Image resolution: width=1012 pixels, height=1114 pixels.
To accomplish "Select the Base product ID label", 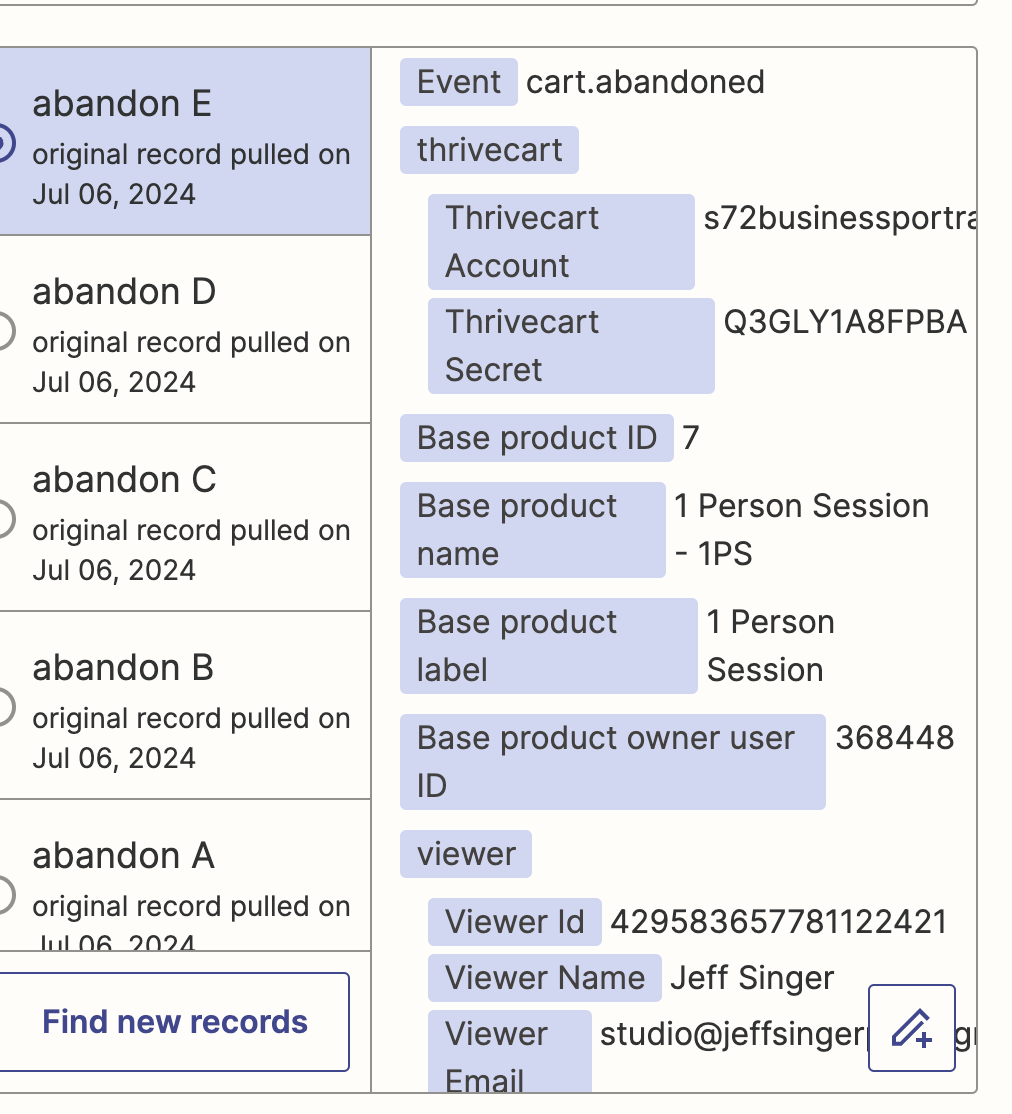I will point(537,438).
